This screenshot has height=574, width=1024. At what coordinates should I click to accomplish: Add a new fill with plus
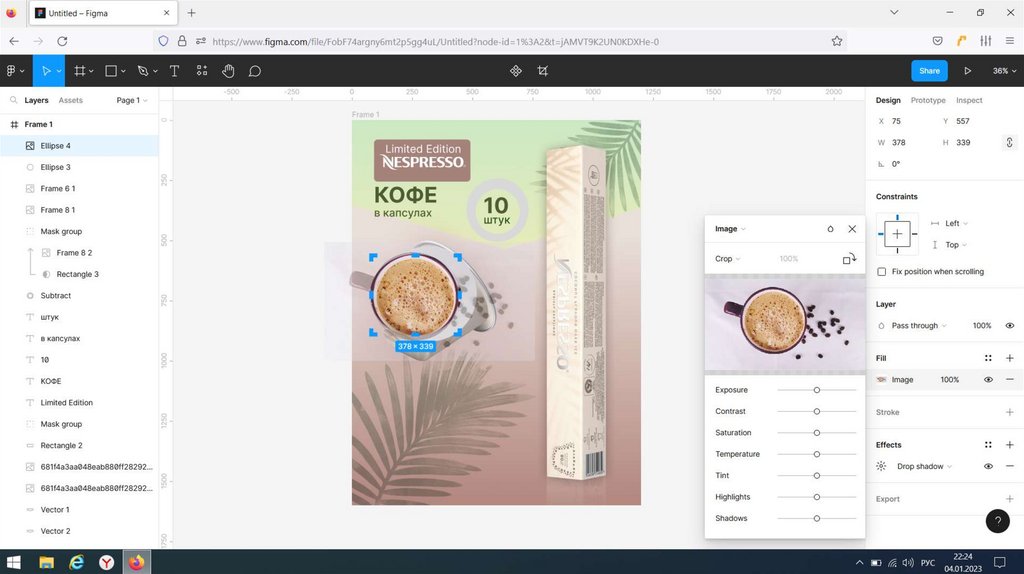(1010, 358)
